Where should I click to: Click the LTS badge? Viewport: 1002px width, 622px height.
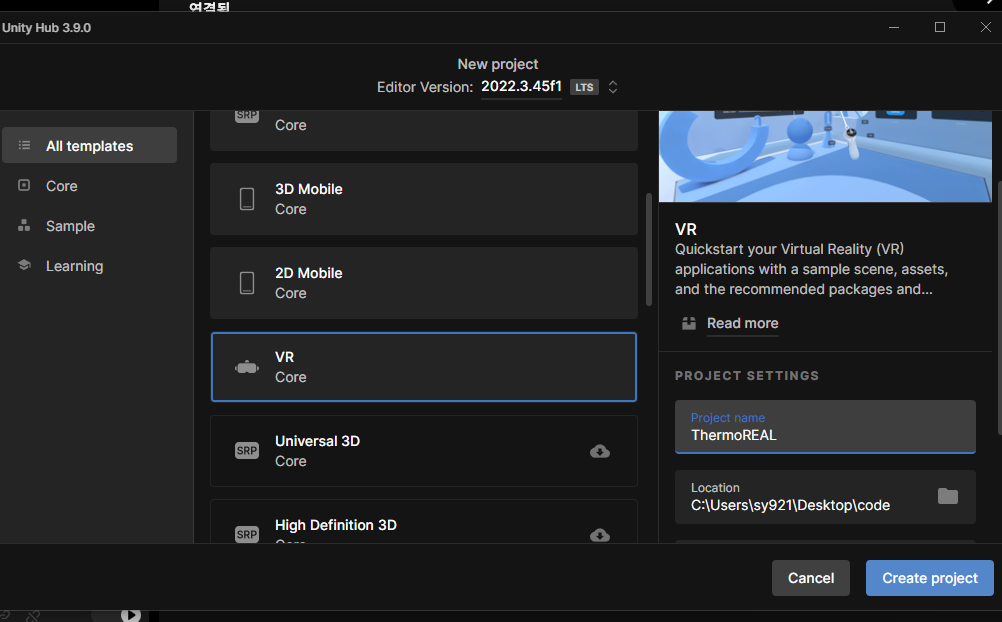[x=584, y=88]
